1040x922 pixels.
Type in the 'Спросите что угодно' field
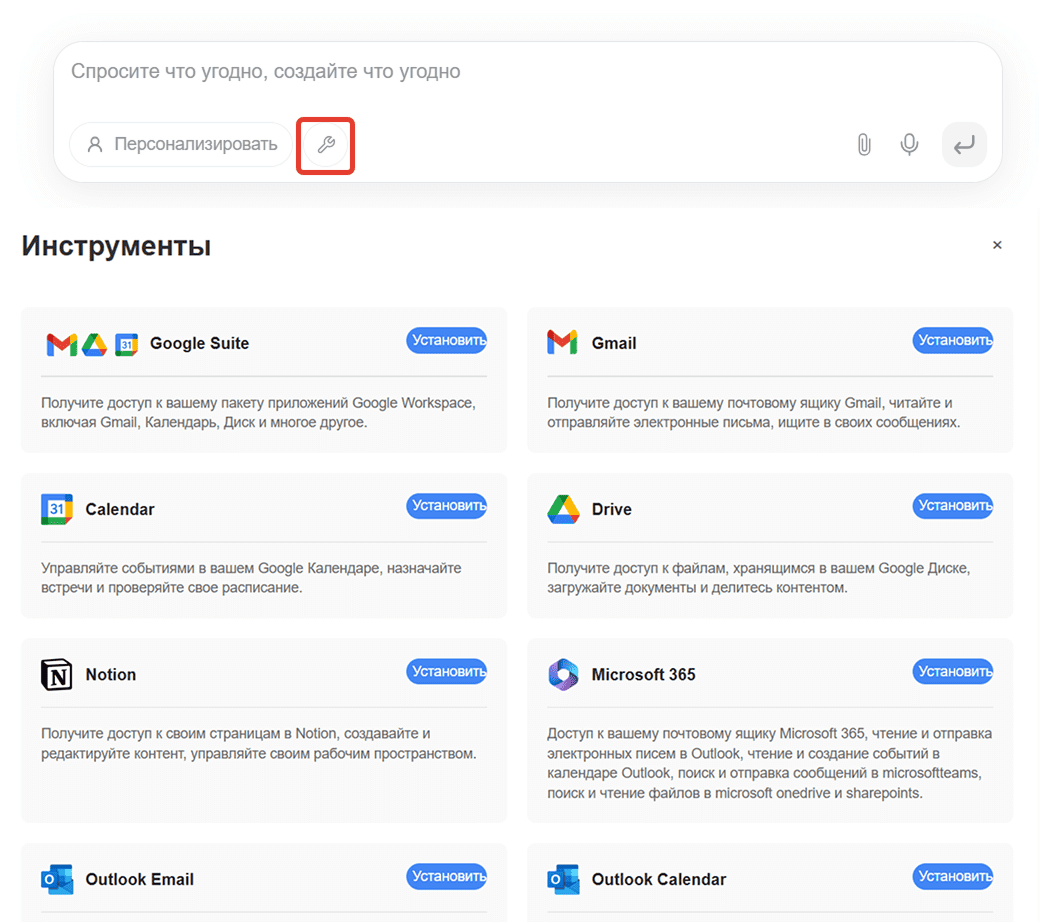500,72
